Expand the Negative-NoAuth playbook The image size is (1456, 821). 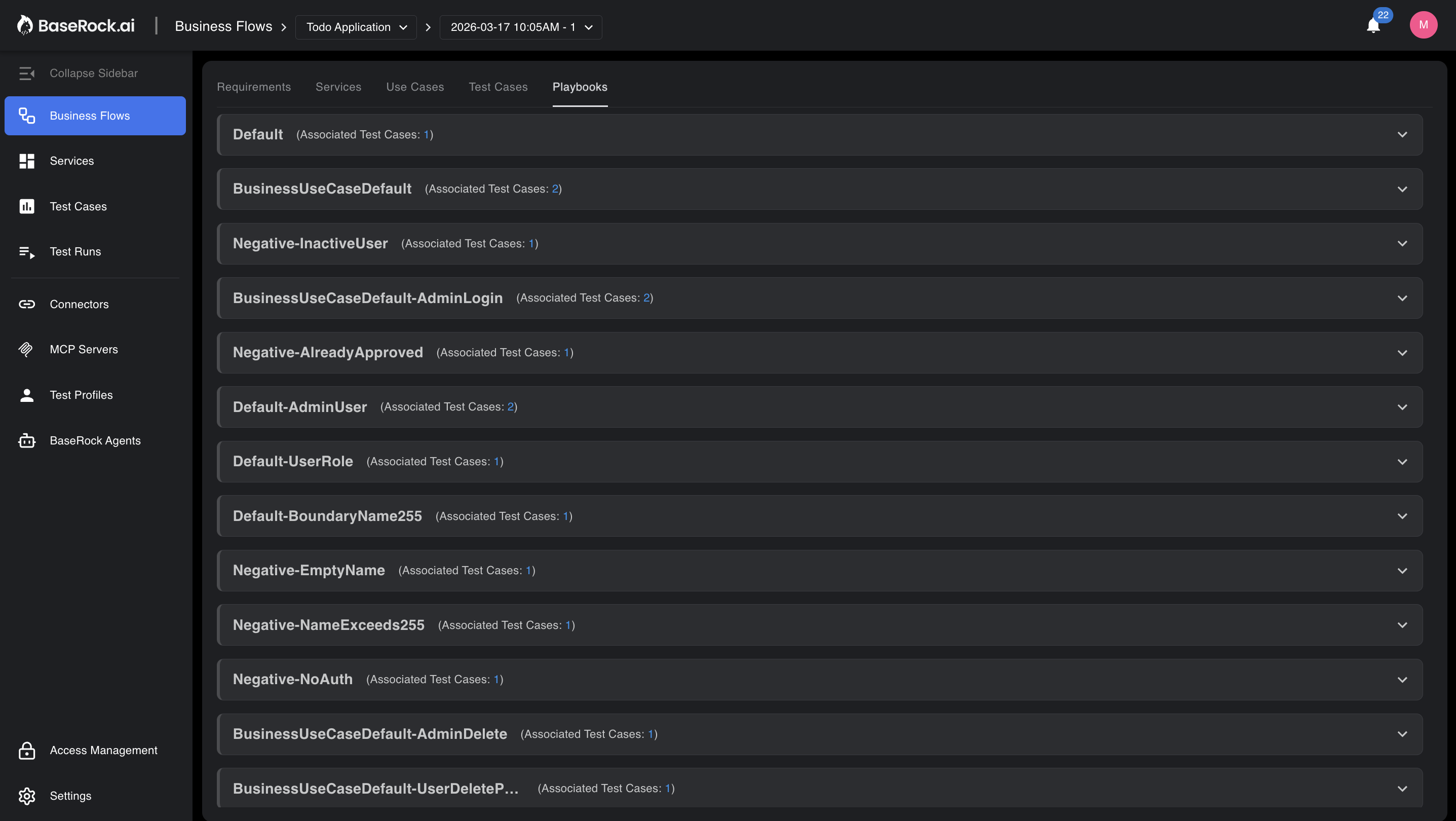pos(820,680)
